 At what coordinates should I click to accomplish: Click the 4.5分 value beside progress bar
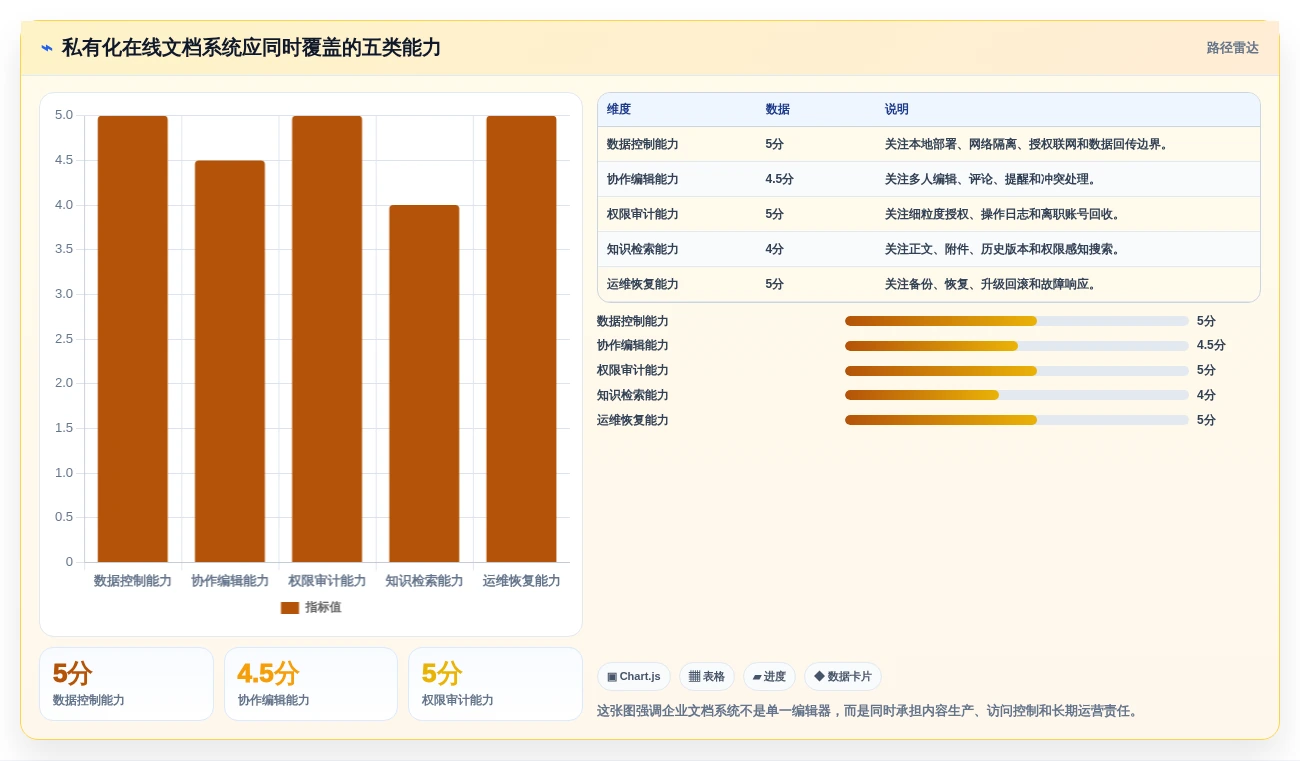1211,346
